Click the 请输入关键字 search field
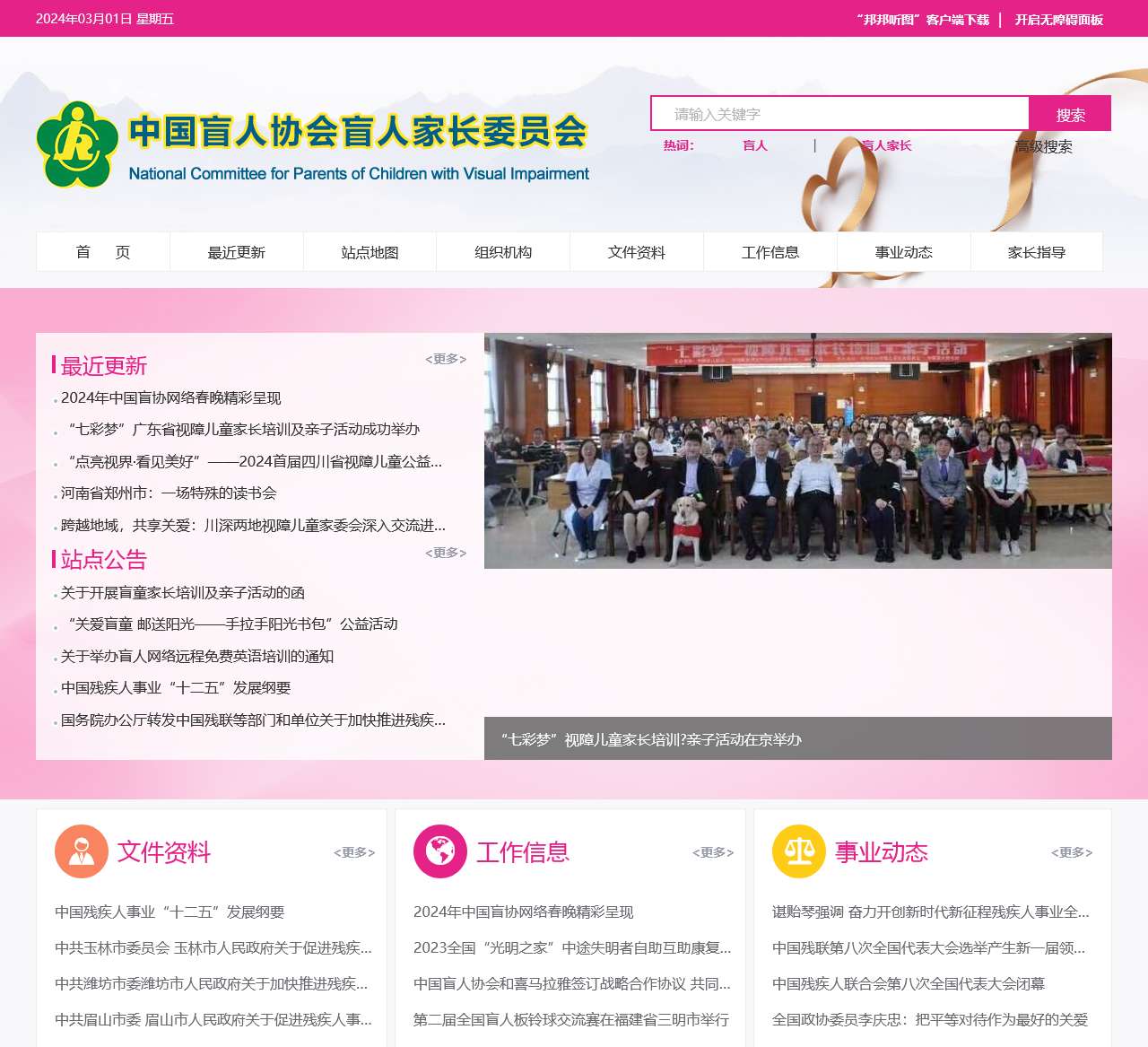 pyautogui.click(x=839, y=114)
